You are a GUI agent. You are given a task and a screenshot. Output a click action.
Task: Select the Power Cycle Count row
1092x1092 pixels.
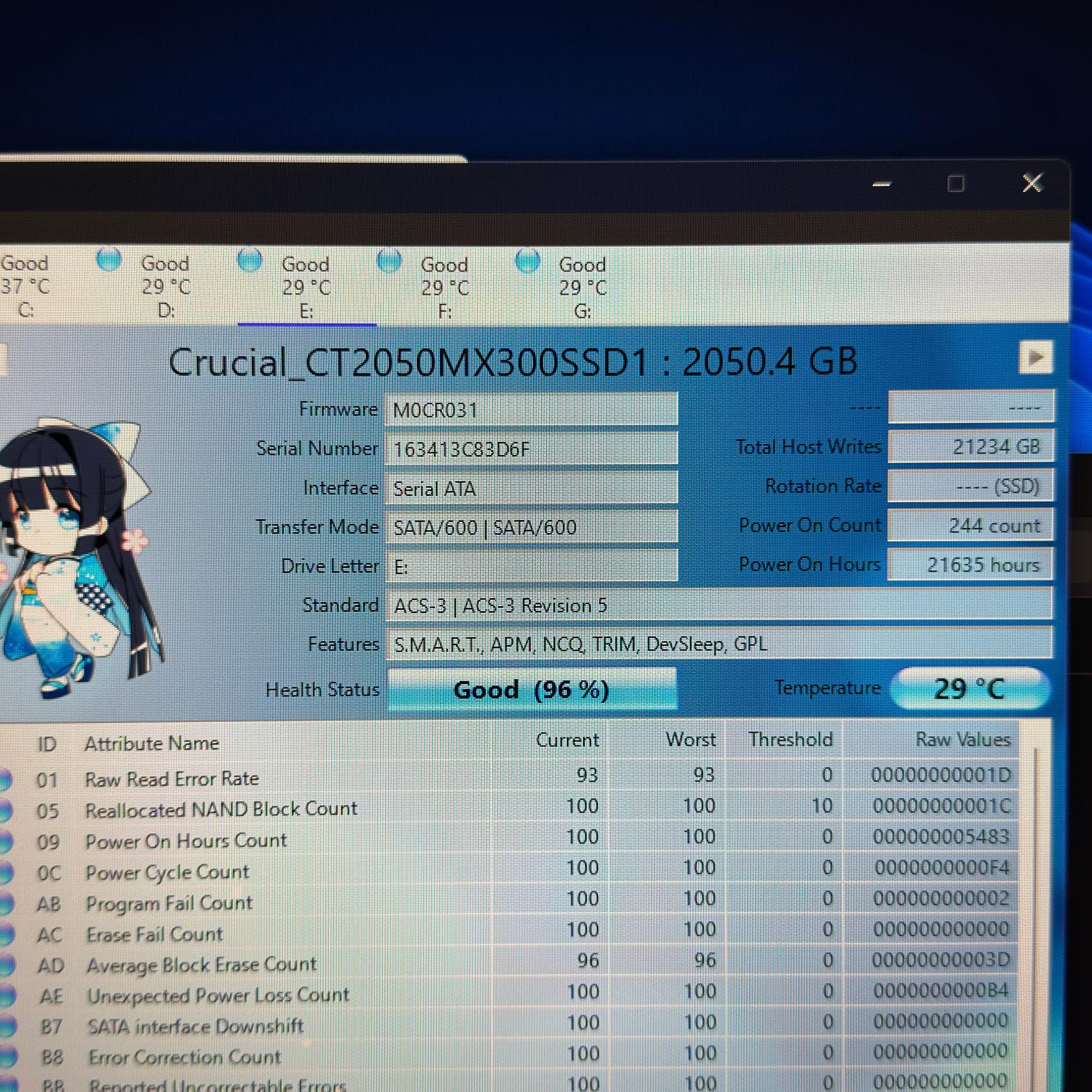click(x=509, y=869)
